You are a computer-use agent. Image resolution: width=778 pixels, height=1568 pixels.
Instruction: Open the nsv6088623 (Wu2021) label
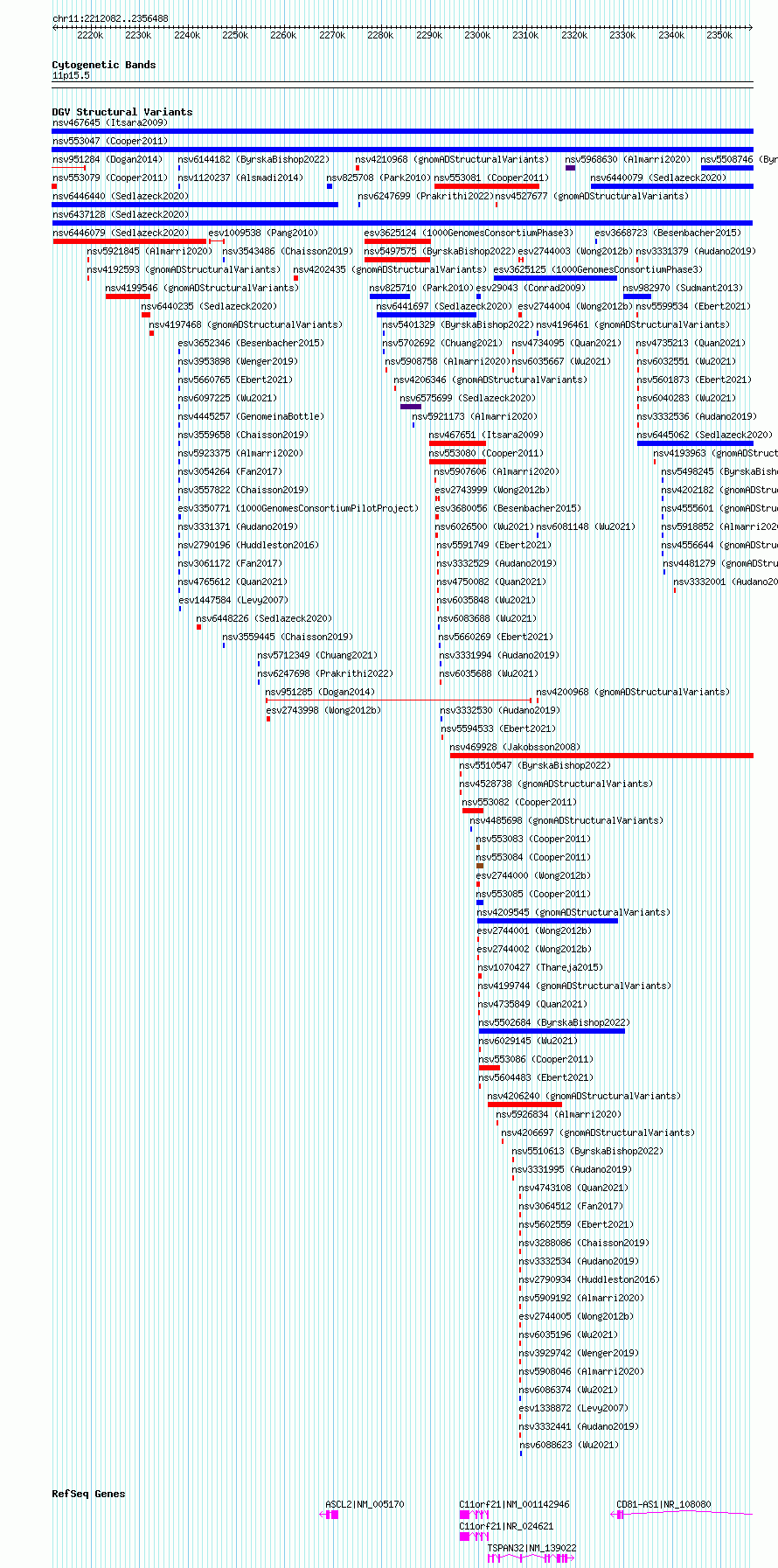tap(568, 1445)
